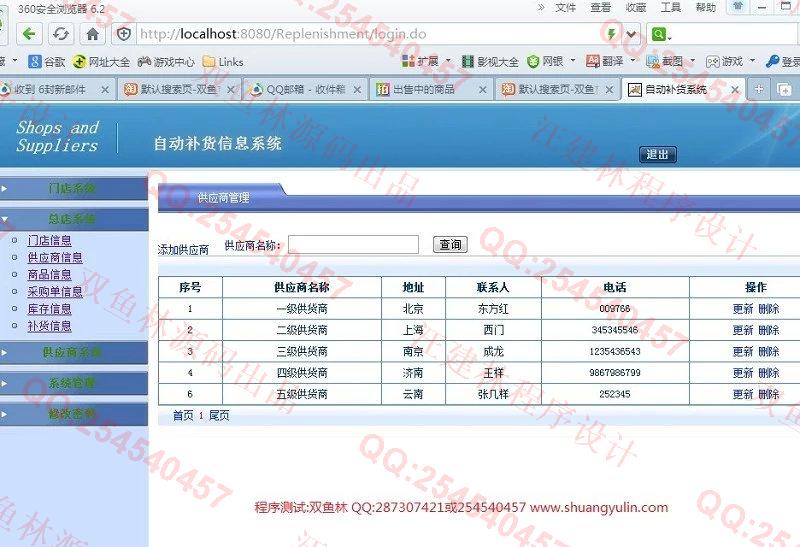Open the 网银 toolbar item
The image size is (800, 547).
pyautogui.click(x=545, y=61)
